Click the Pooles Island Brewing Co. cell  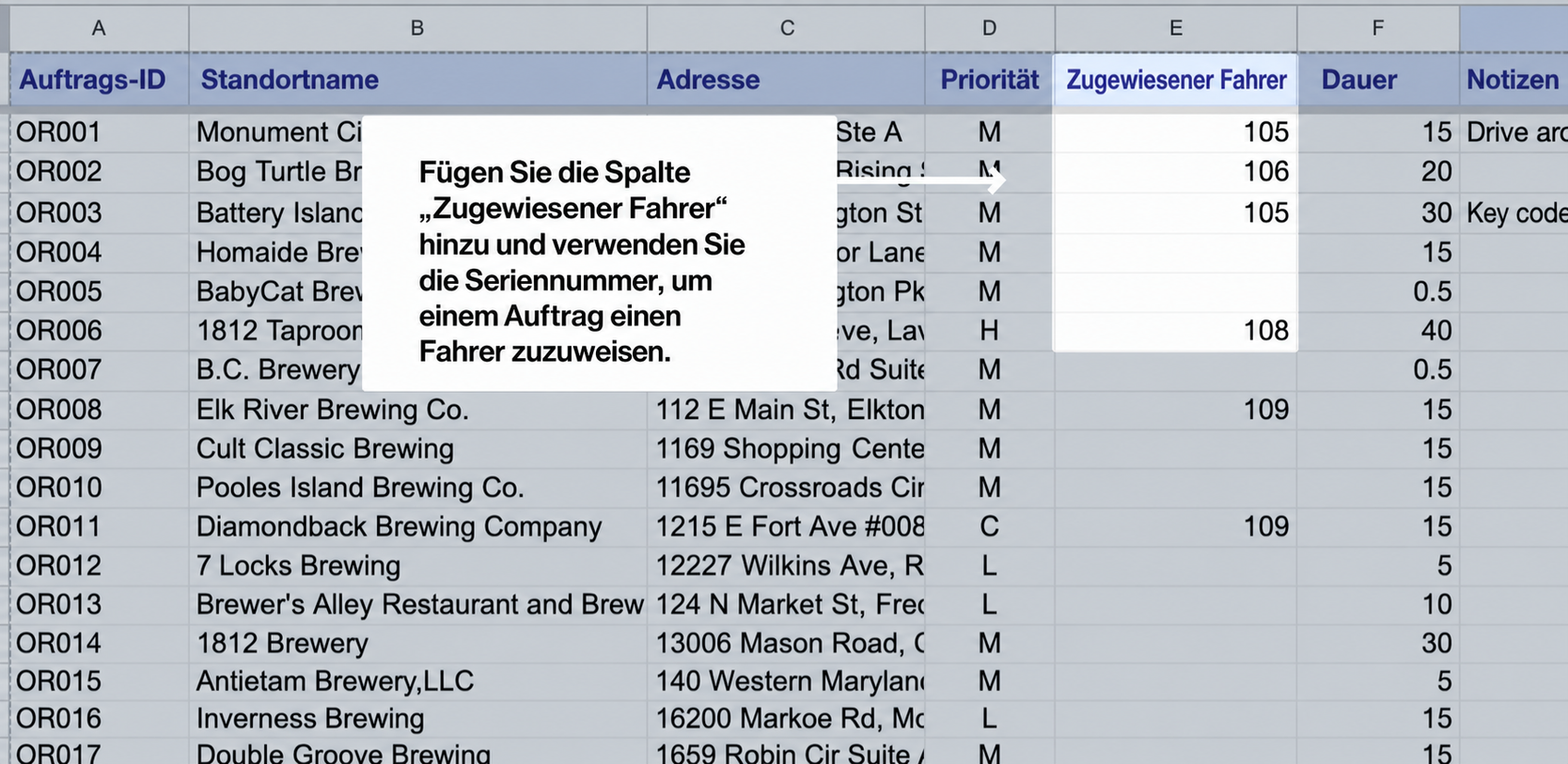pos(417,488)
